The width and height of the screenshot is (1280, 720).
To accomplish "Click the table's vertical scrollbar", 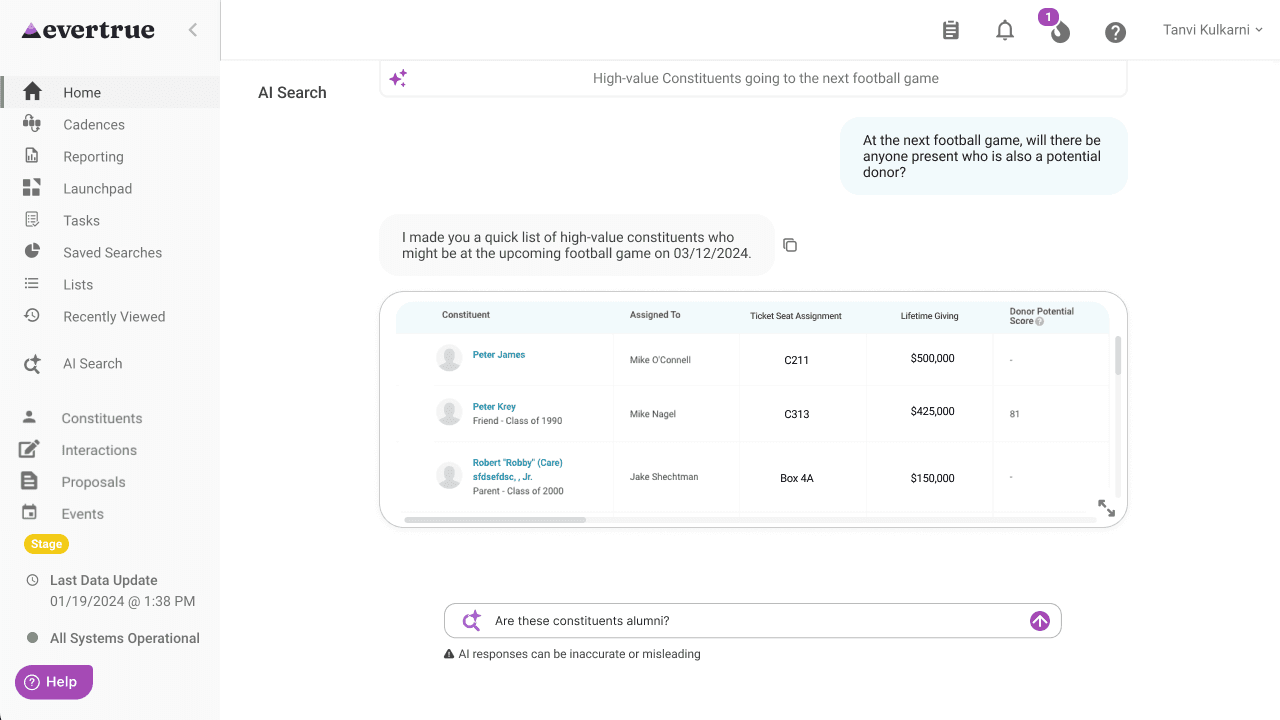I will pyautogui.click(x=1118, y=356).
